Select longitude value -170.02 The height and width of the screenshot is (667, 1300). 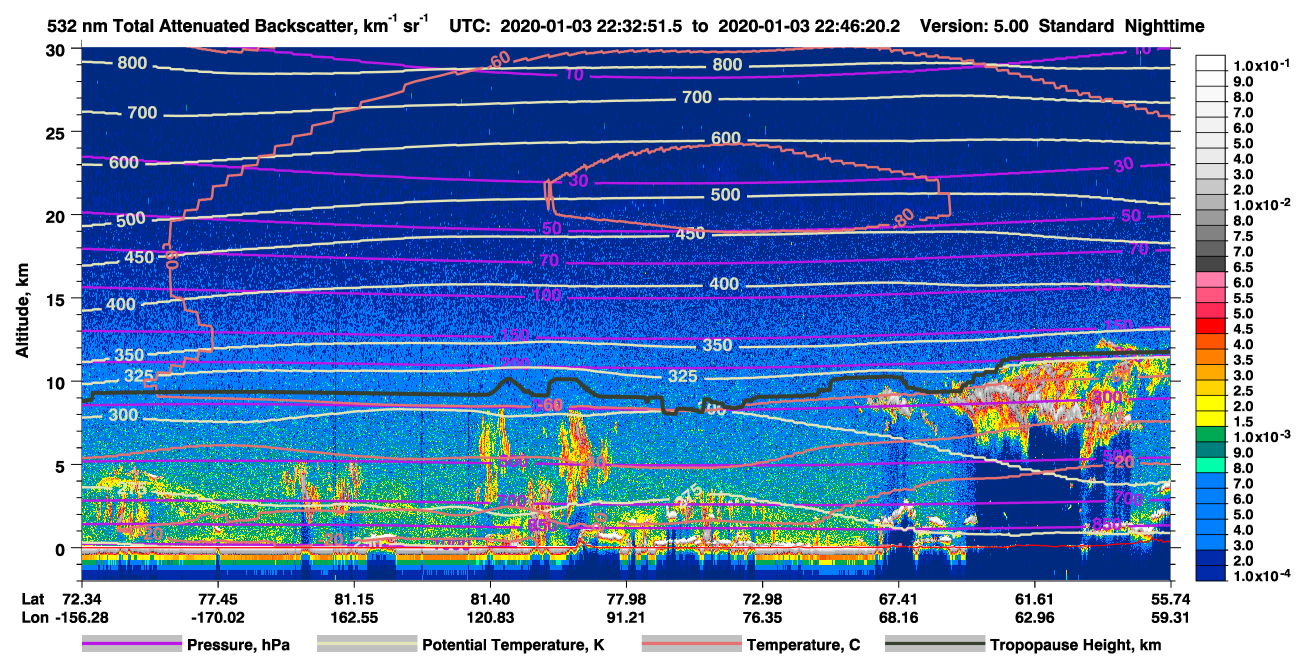(217, 617)
